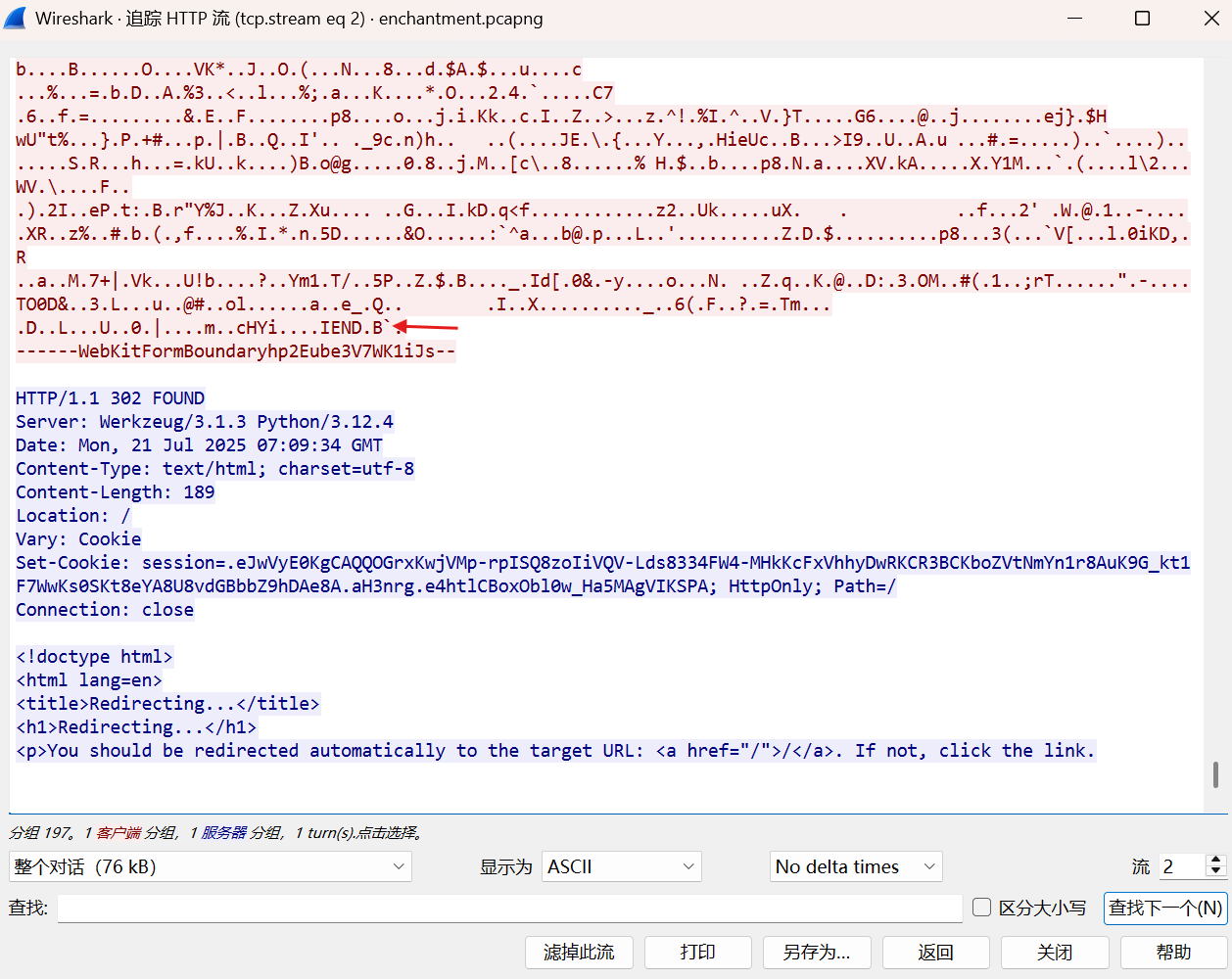Click the 滤掉此流 button
Image resolution: width=1232 pixels, height=979 pixels.
(579, 952)
